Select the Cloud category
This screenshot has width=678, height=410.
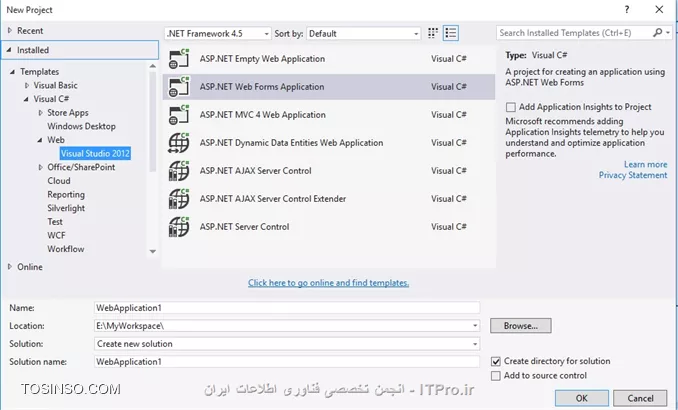pos(59,181)
